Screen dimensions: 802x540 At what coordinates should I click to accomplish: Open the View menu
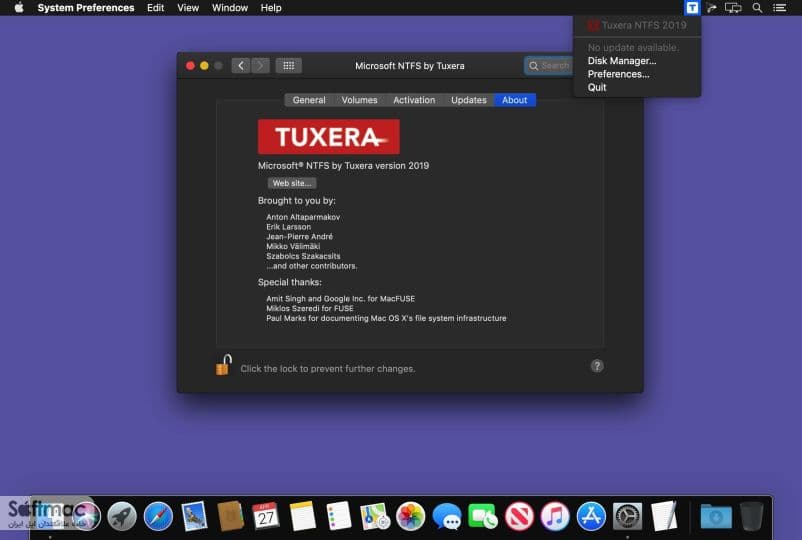click(x=188, y=8)
